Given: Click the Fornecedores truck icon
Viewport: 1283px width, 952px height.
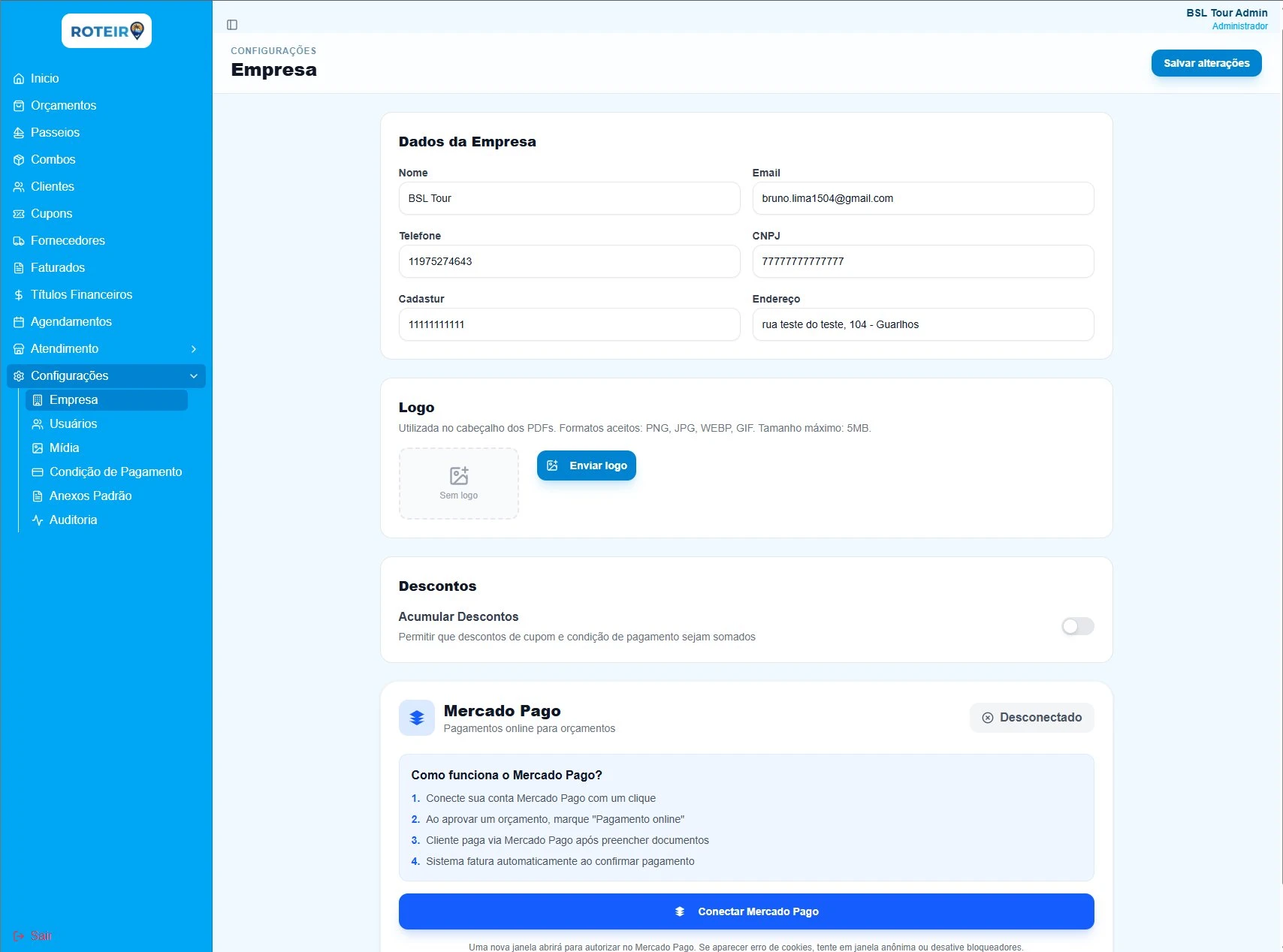Looking at the screenshot, I should coord(19,241).
